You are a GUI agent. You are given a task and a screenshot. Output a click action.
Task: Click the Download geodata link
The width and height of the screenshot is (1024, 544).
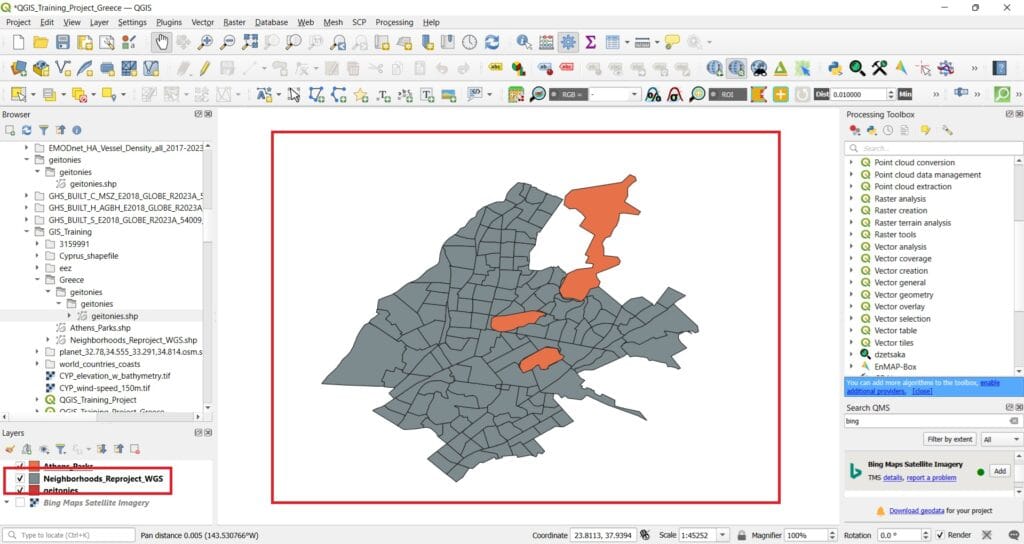click(916, 511)
